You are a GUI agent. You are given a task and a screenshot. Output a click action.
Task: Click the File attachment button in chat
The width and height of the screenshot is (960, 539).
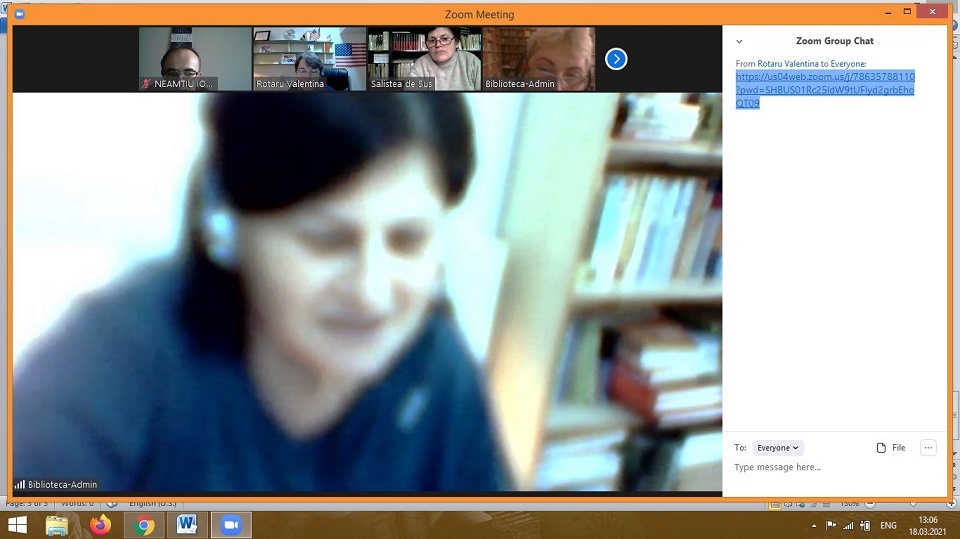coord(891,448)
